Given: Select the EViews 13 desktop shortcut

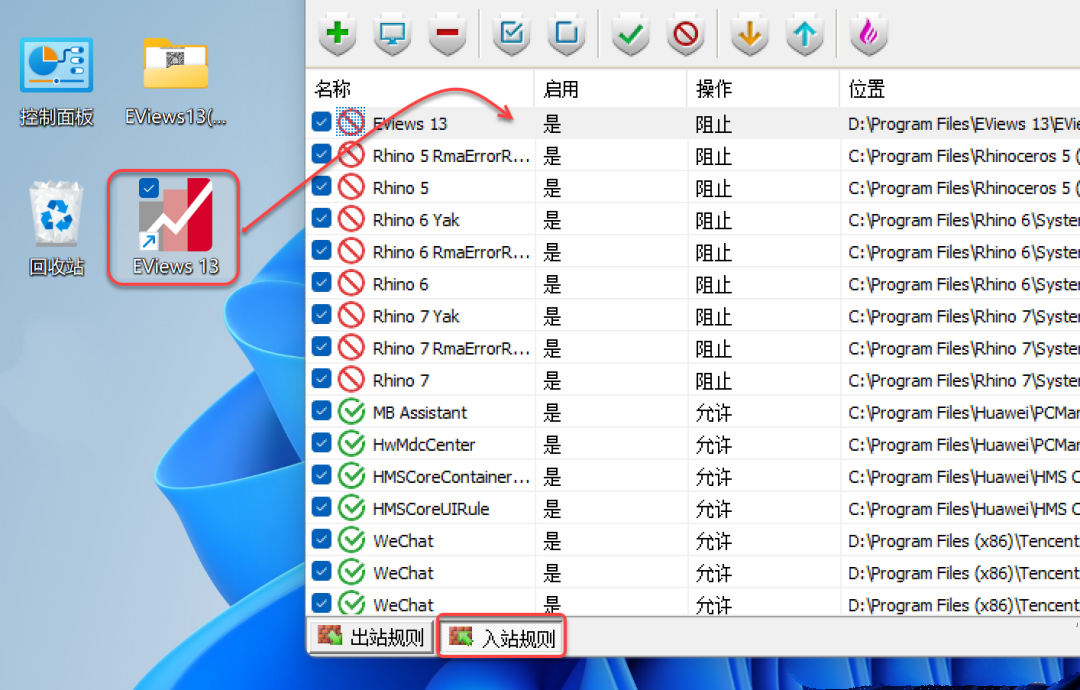Looking at the screenshot, I should click(175, 227).
